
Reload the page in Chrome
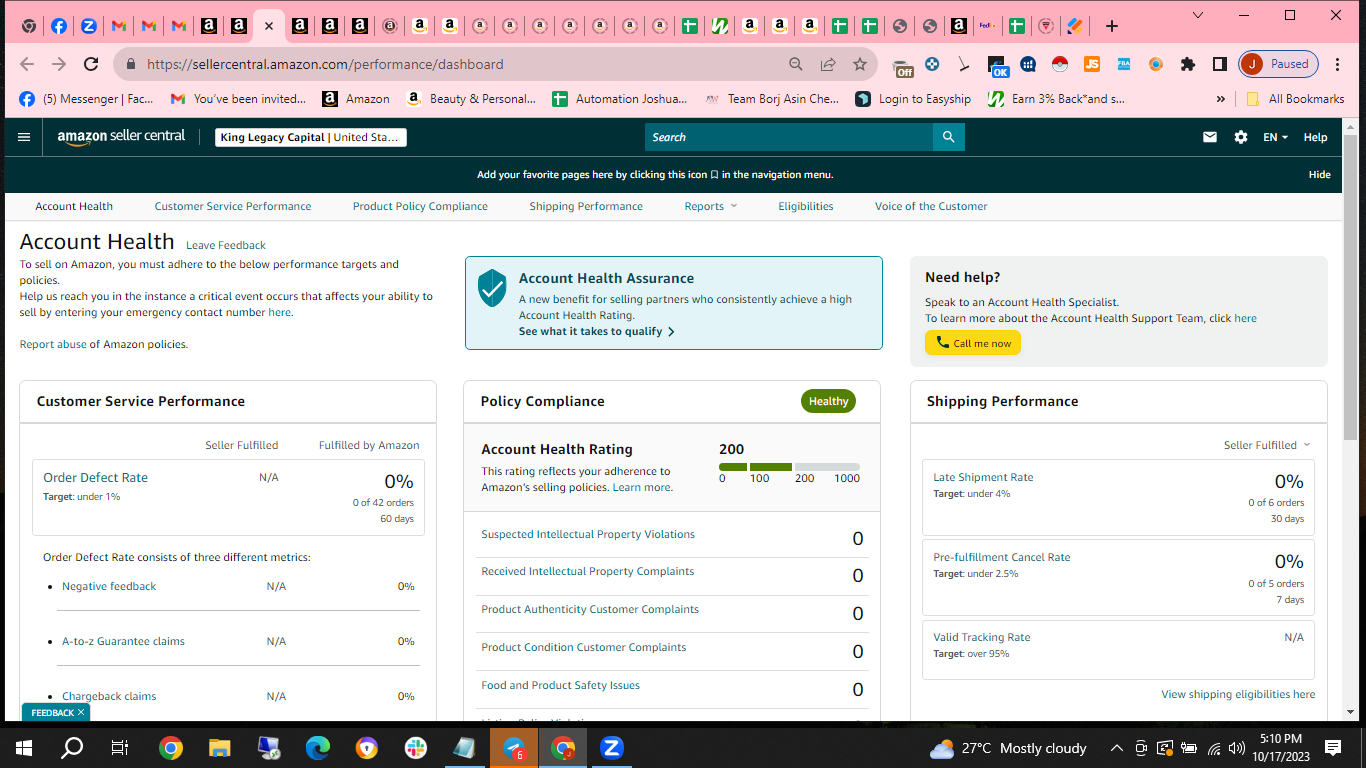91,64
